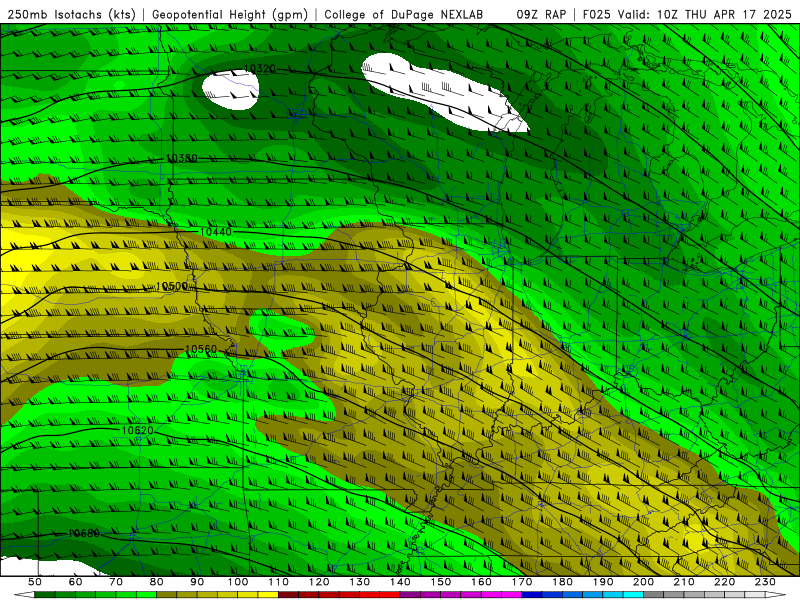Pick the cyan swatch just before 200
Screen dimensions: 800x600
pyautogui.click(x=633, y=595)
